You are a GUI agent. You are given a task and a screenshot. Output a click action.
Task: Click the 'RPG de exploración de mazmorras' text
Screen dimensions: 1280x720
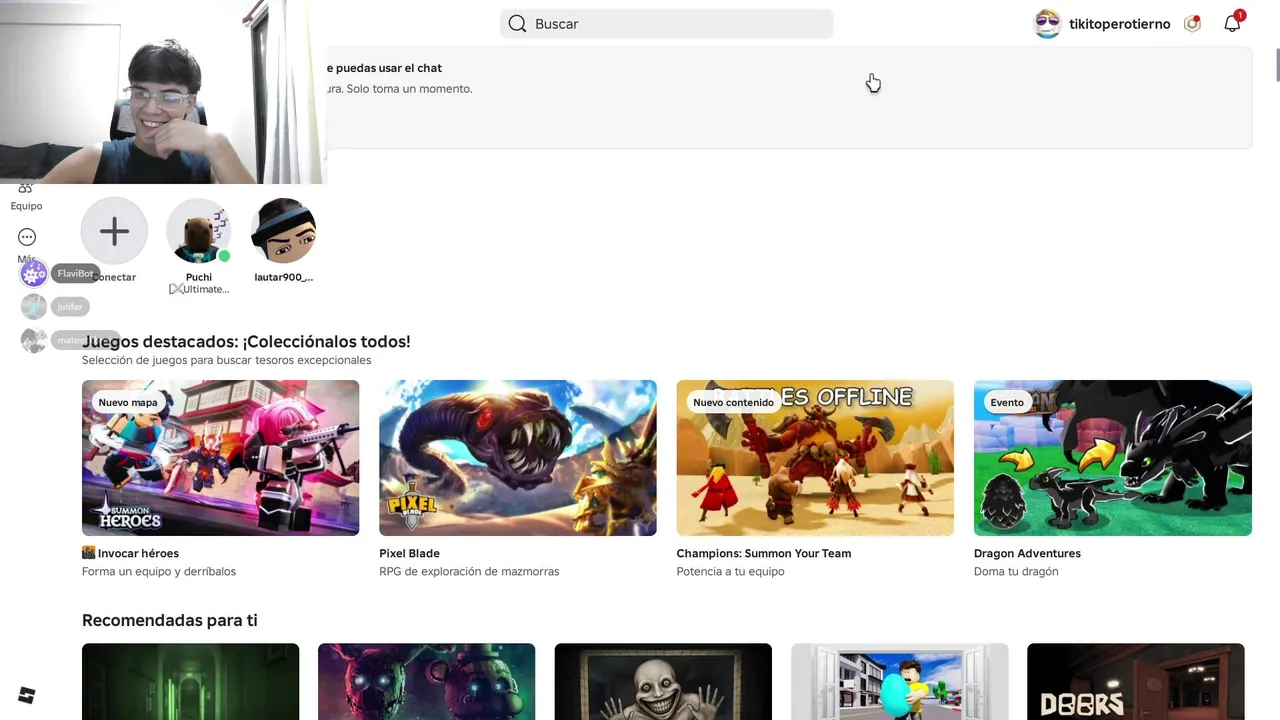point(469,572)
